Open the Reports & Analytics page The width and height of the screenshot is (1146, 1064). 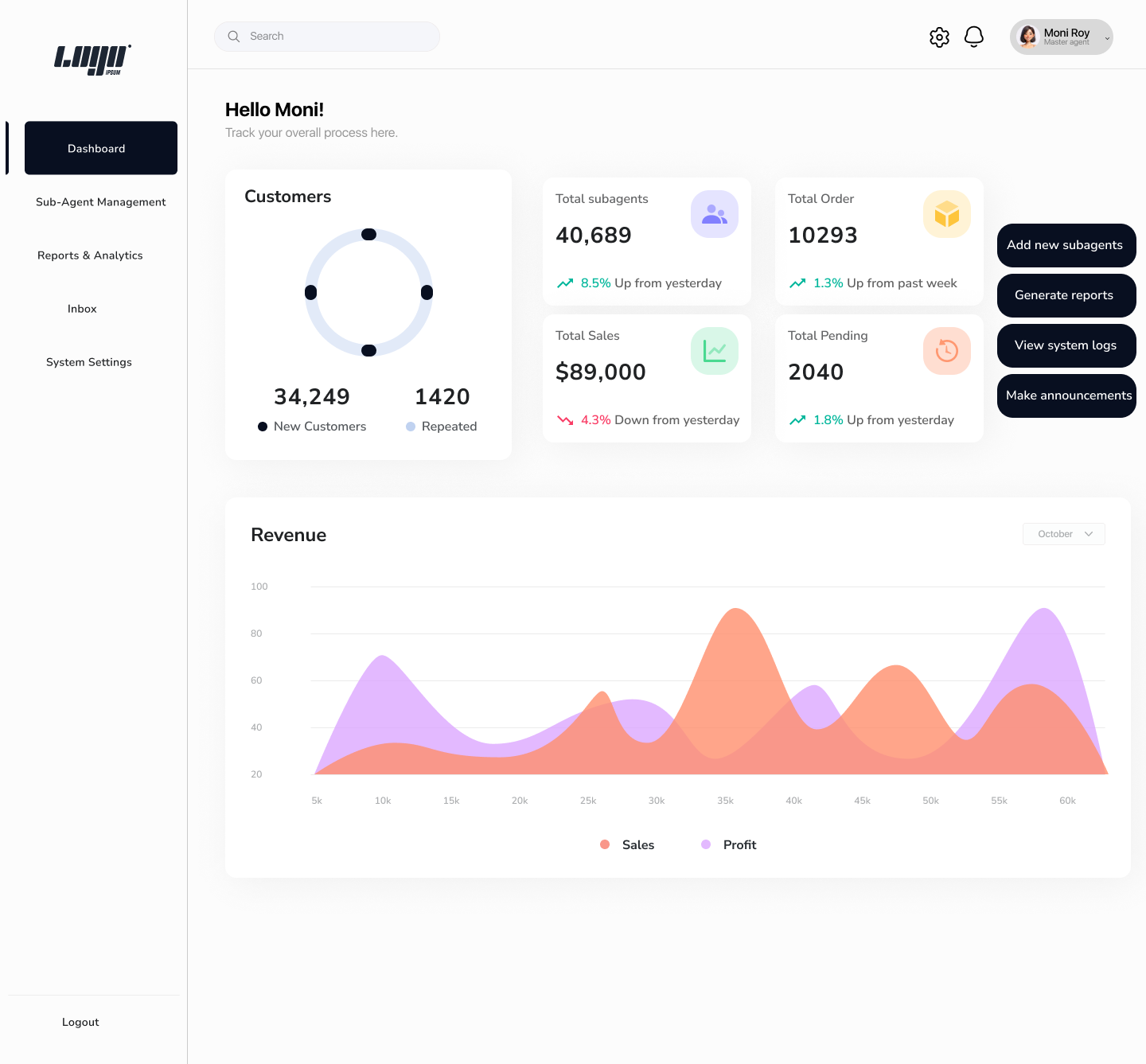90,255
